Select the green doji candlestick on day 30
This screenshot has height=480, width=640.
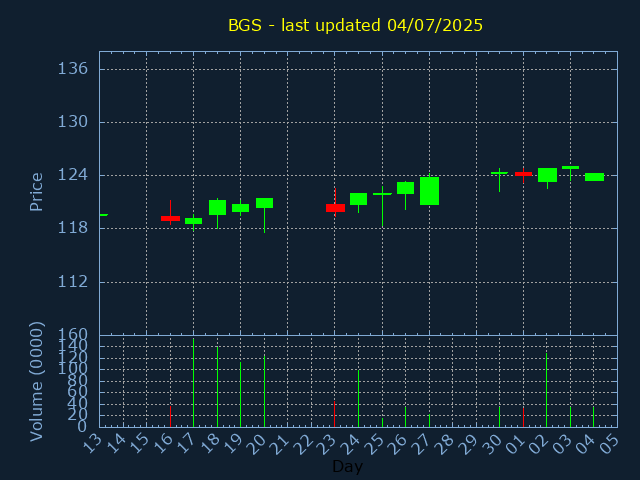[x=499, y=173]
